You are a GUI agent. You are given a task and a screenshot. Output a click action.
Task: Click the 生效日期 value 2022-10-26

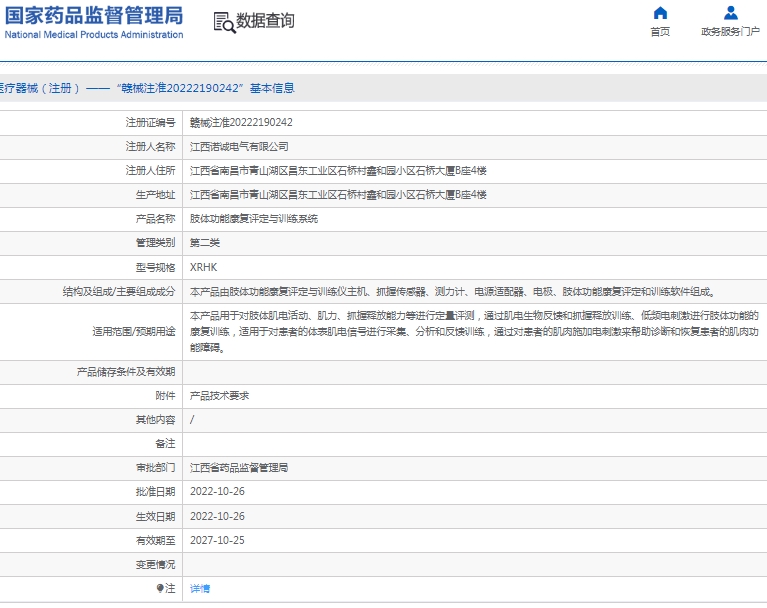tap(217, 516)
